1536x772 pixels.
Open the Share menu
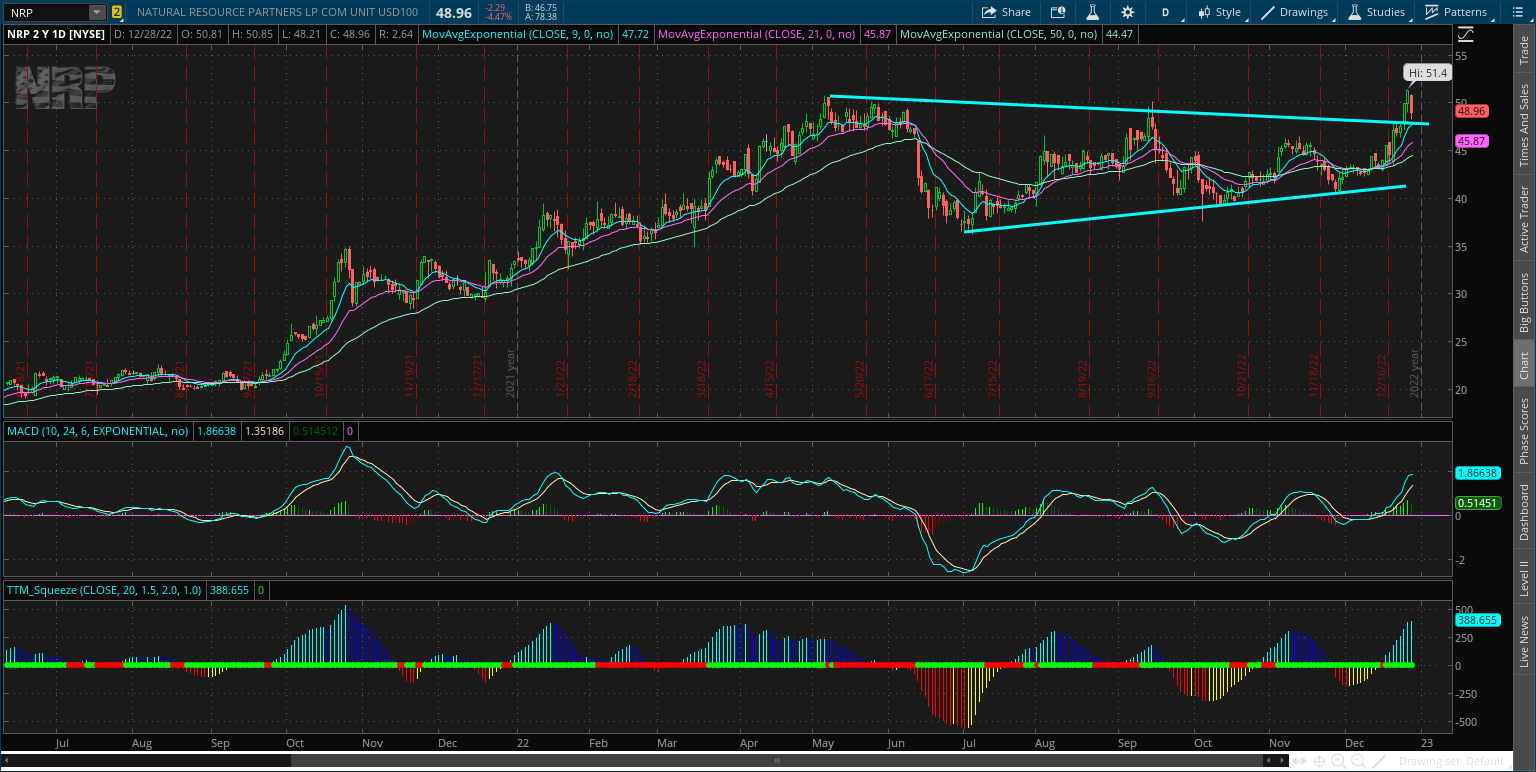click(1006, 12)
